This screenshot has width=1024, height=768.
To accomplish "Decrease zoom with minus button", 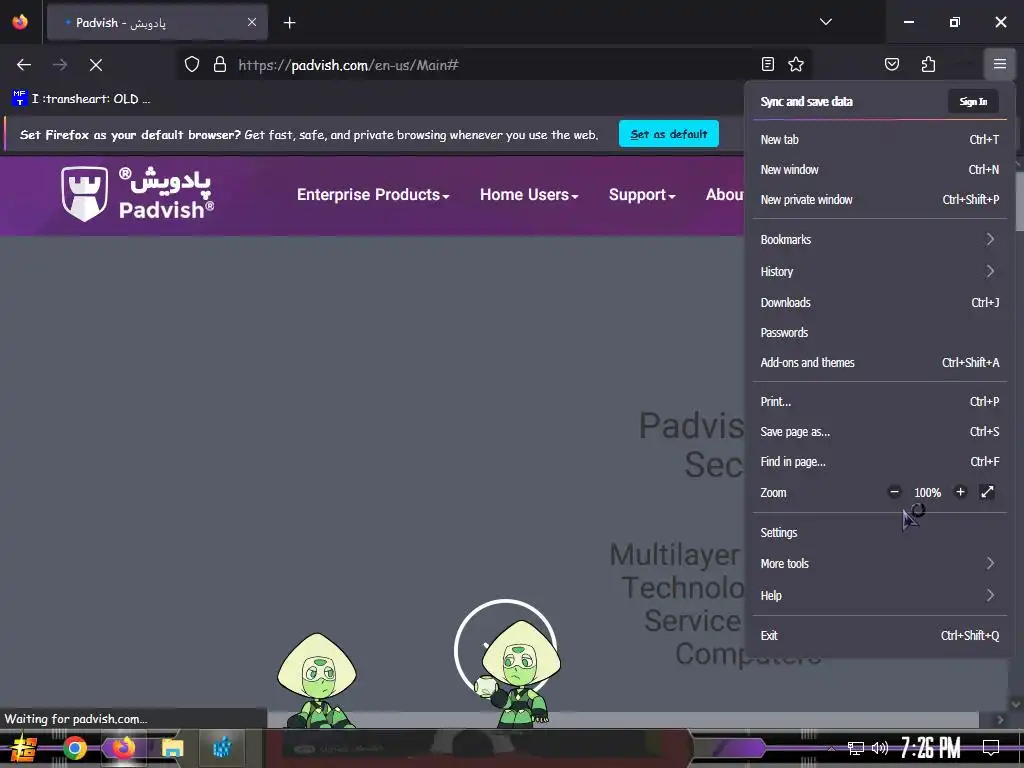I will [894, 492].
